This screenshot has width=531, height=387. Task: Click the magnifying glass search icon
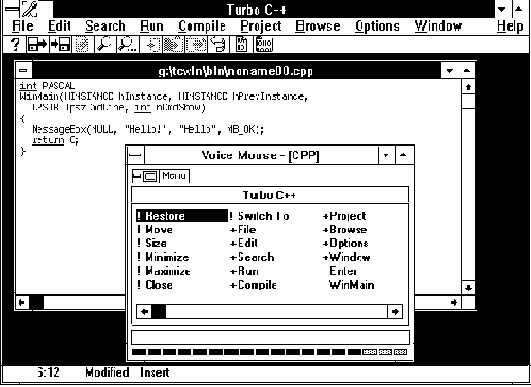[105, 44]
